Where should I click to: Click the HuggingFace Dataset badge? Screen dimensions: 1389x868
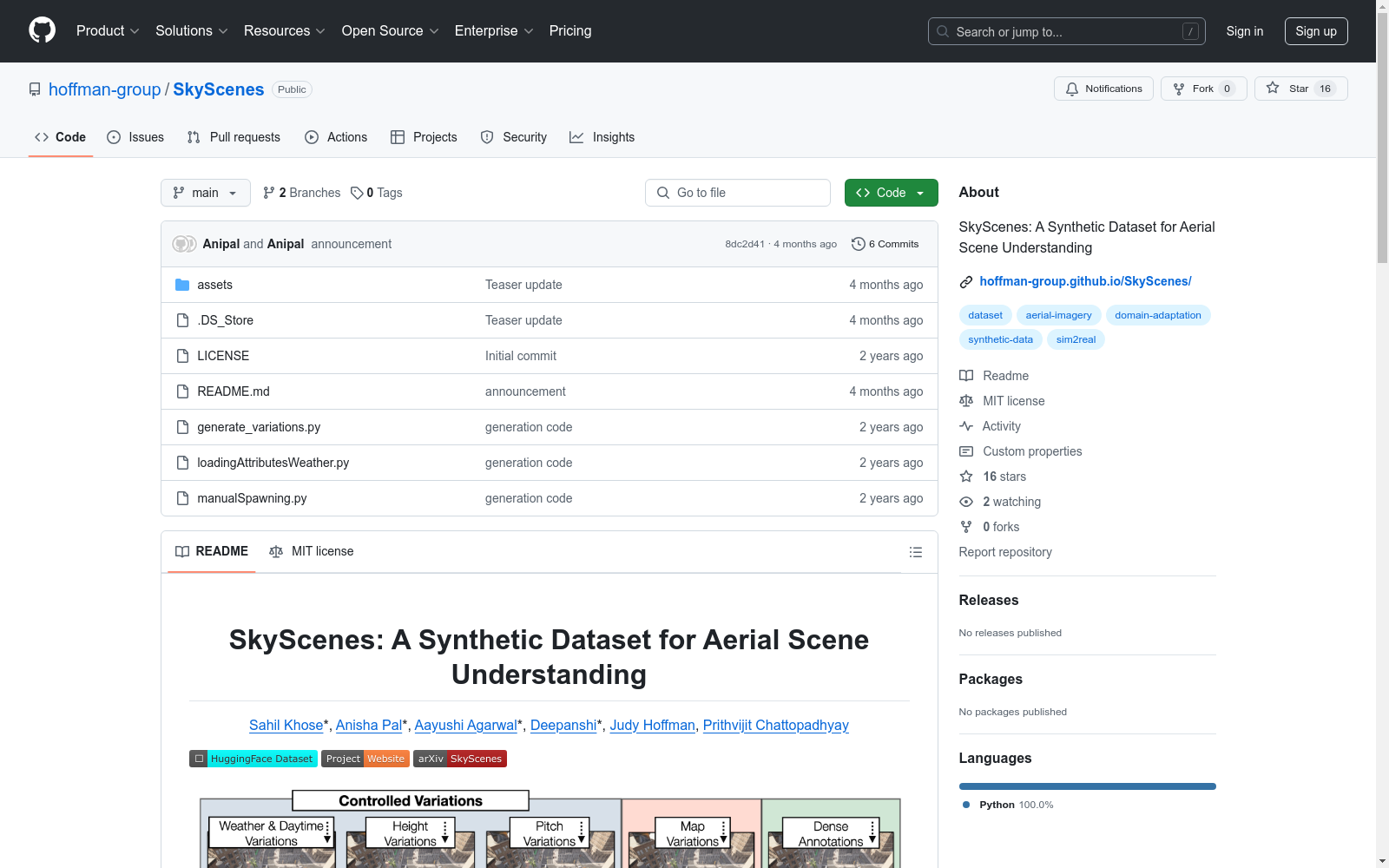(253, 759)
